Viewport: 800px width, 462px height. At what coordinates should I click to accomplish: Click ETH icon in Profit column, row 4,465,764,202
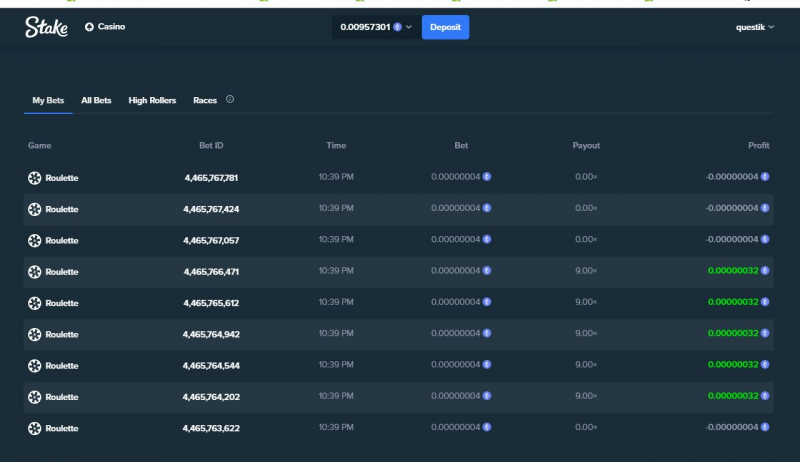click(x=765, y=396)
